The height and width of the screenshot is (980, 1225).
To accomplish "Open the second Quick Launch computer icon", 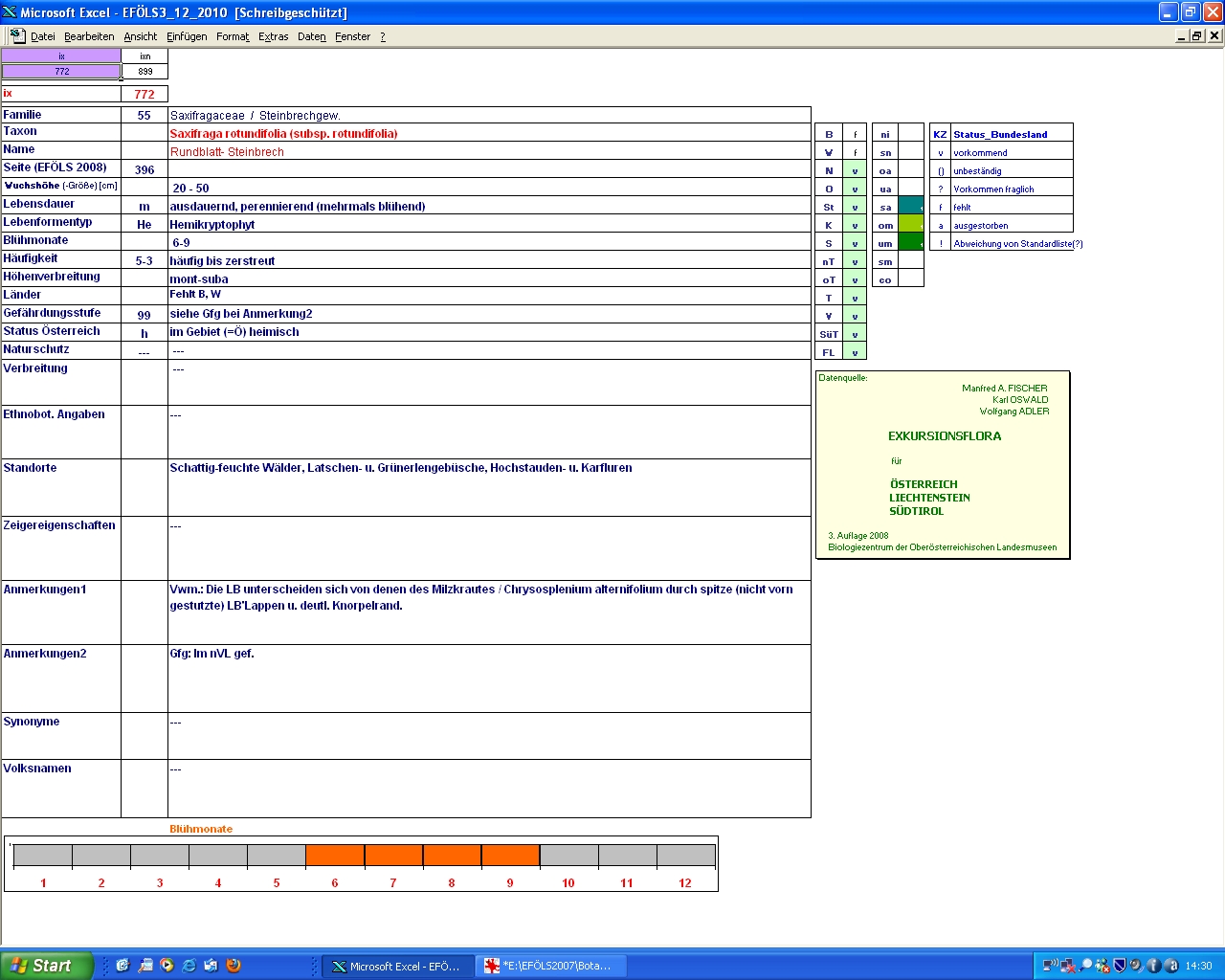I will pos(145,966).
